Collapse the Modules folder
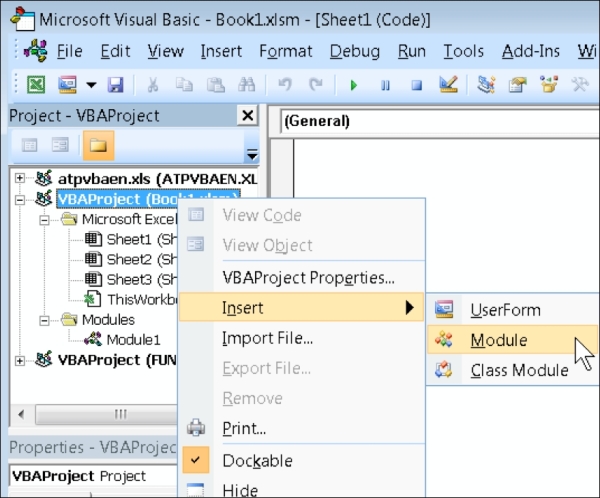The image size is (600, 498). [x=44, y=320]
